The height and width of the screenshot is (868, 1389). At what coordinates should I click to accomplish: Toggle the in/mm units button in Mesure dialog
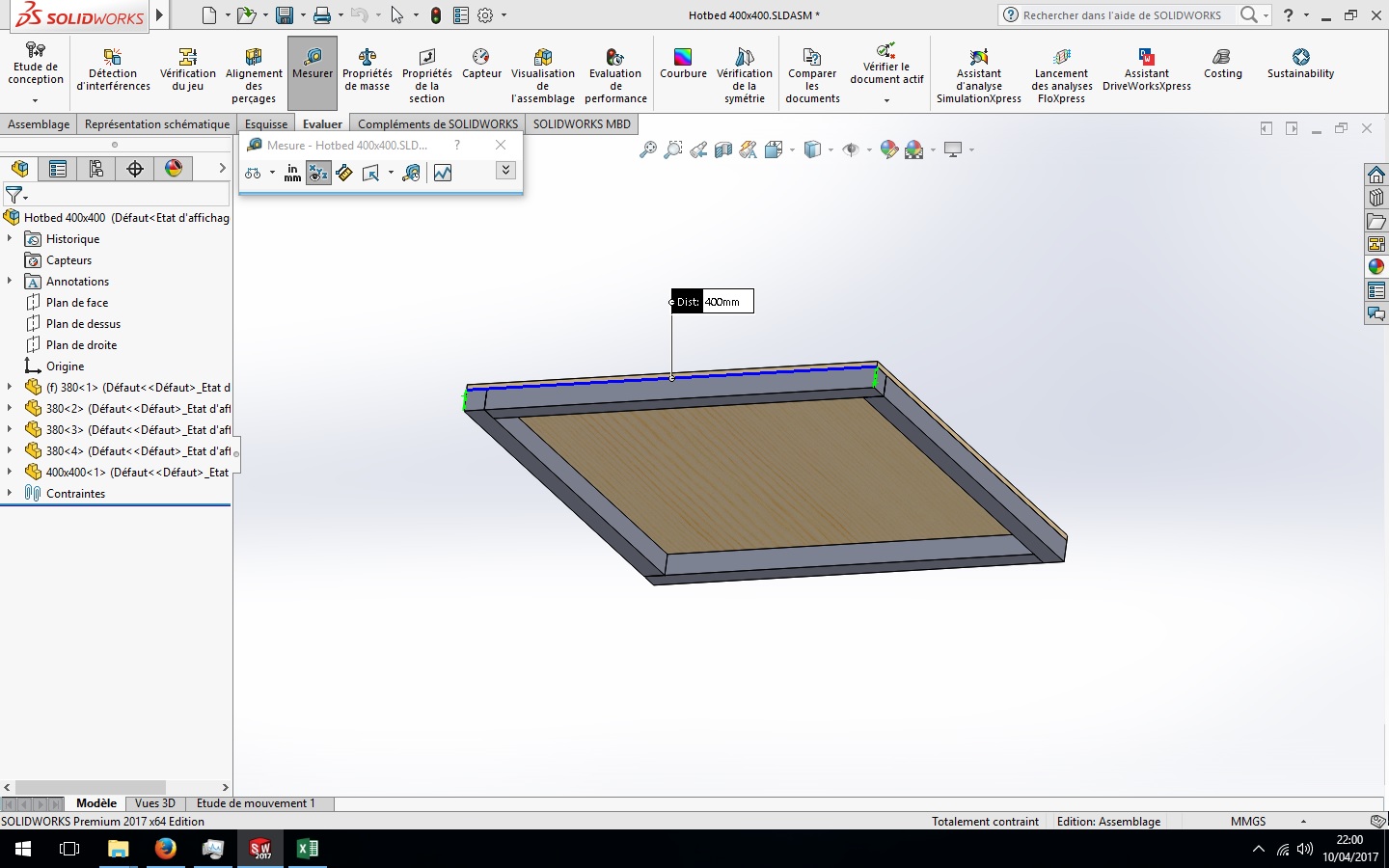click(292, 173)
